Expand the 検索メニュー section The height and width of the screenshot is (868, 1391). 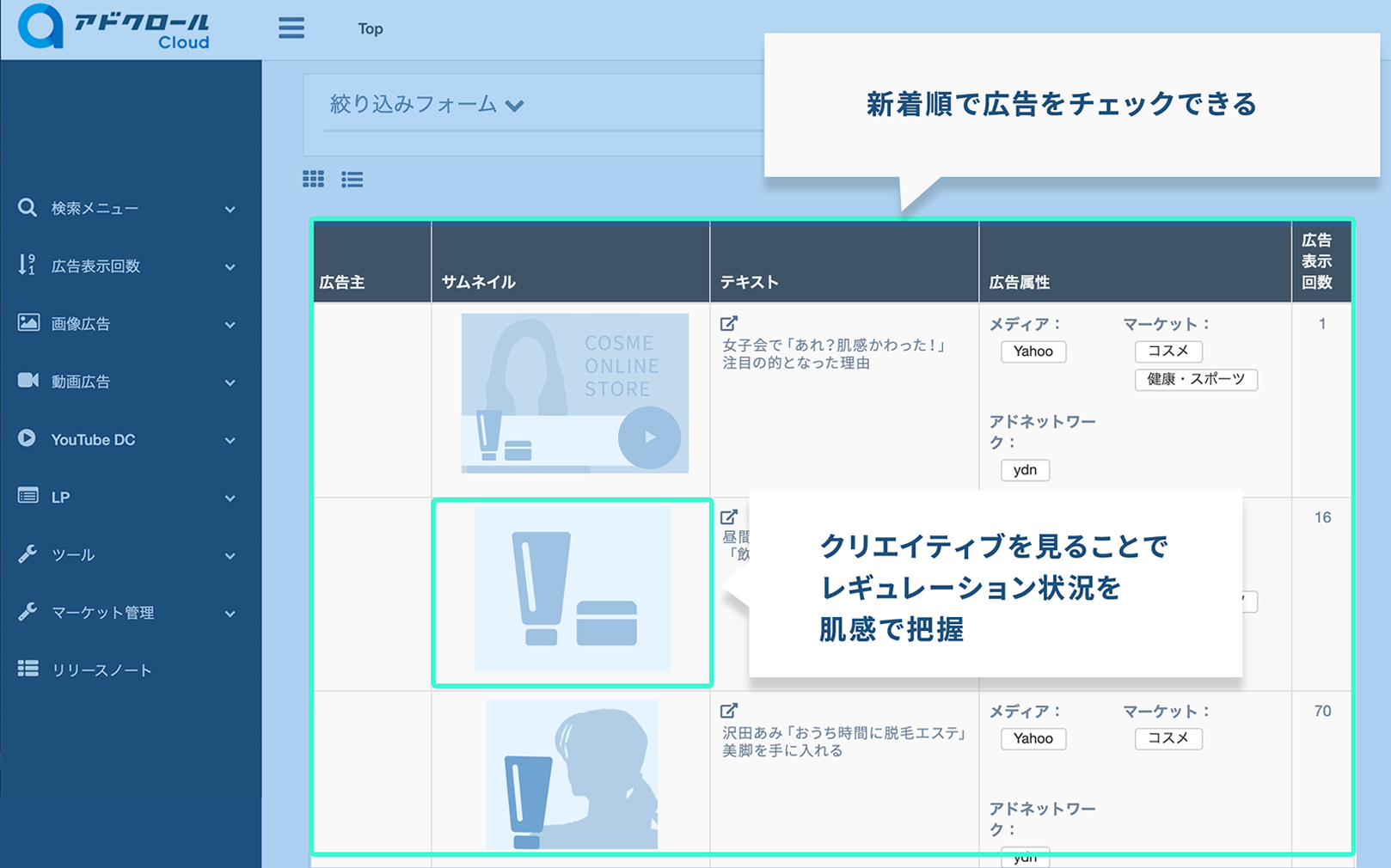230,208
